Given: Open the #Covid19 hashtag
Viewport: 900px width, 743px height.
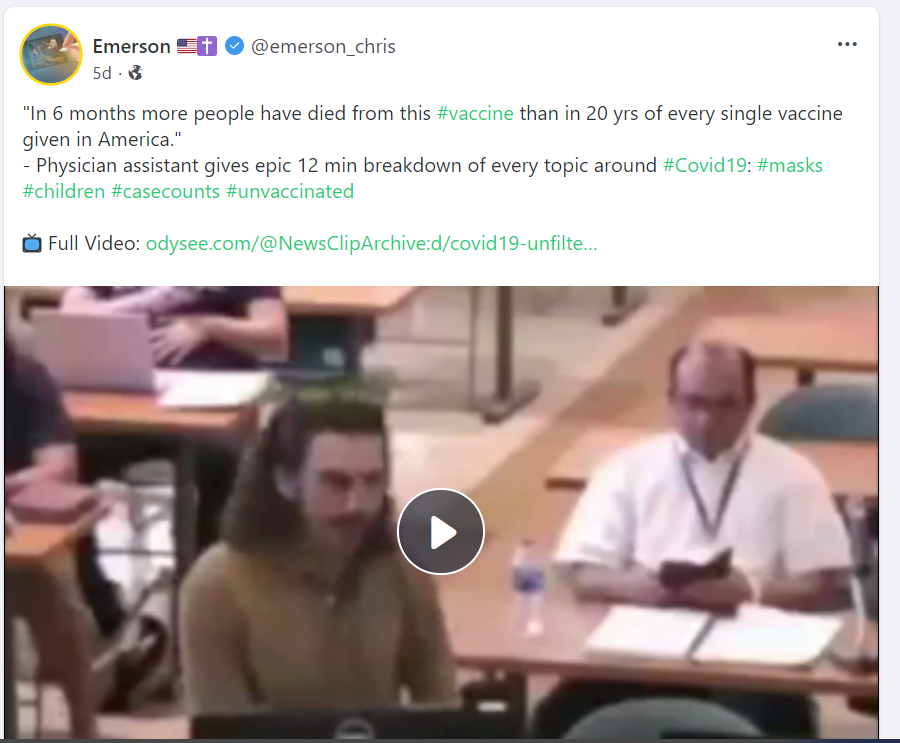Looking at the screenshot, I should pos(704,165).
